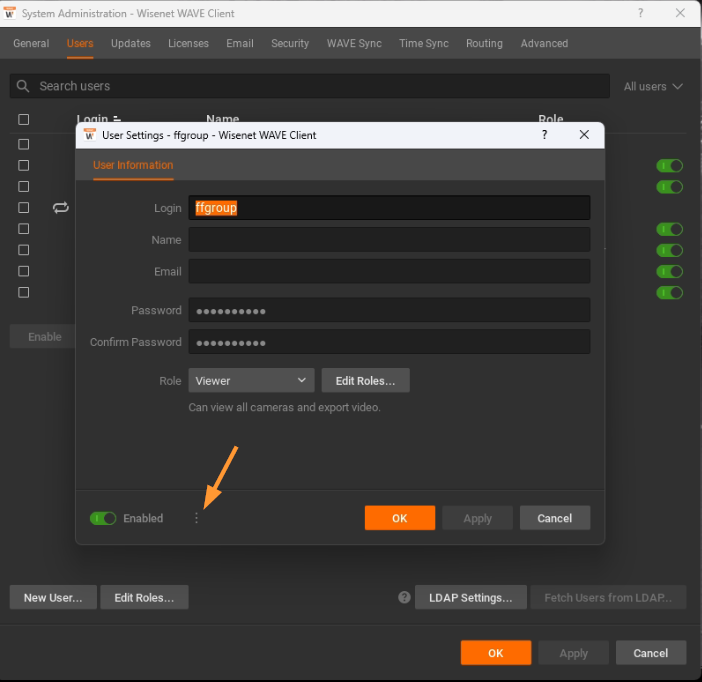Image resolution: width=702 pixels, height=682 pixels.
Task: Click Edit Roles in System Administration window
Action: coord(144,597)
